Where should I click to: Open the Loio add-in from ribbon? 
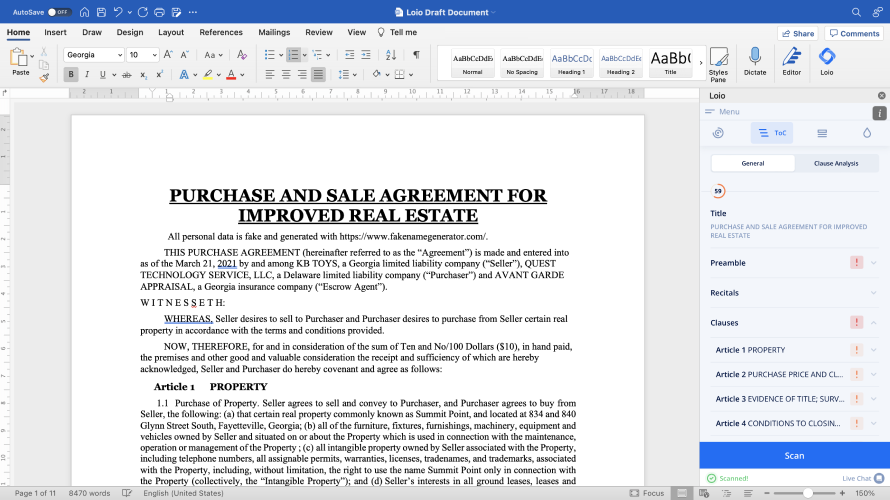click(x=826, y=62)
